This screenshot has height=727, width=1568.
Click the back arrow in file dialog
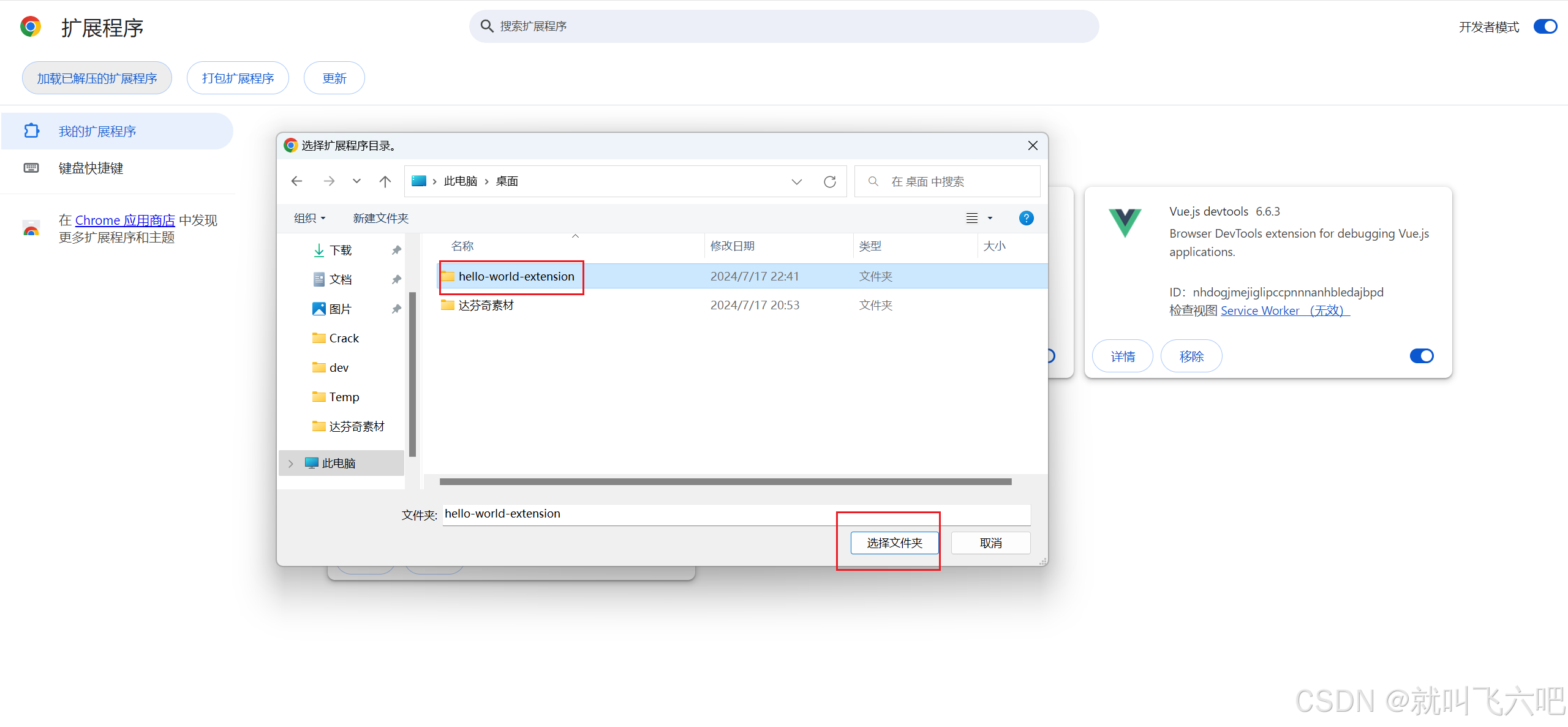pos(297,181)
